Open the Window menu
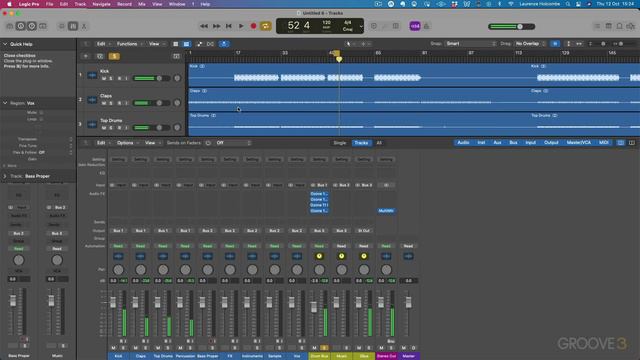The height and width of the screenshot is (360, 640). pos(177,4)
